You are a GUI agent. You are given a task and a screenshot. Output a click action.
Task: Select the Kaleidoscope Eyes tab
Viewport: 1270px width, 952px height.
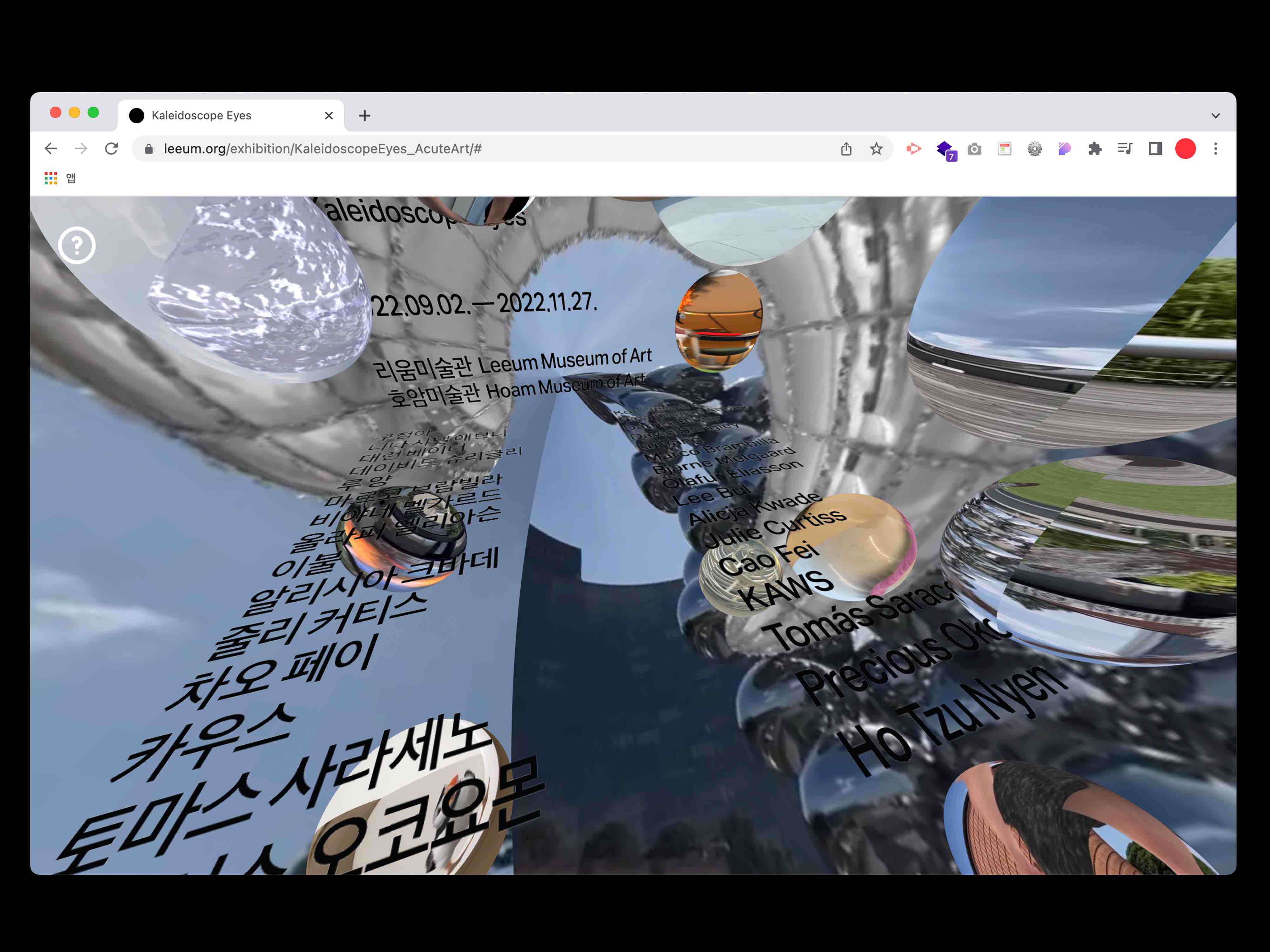[x=231, y=116]
